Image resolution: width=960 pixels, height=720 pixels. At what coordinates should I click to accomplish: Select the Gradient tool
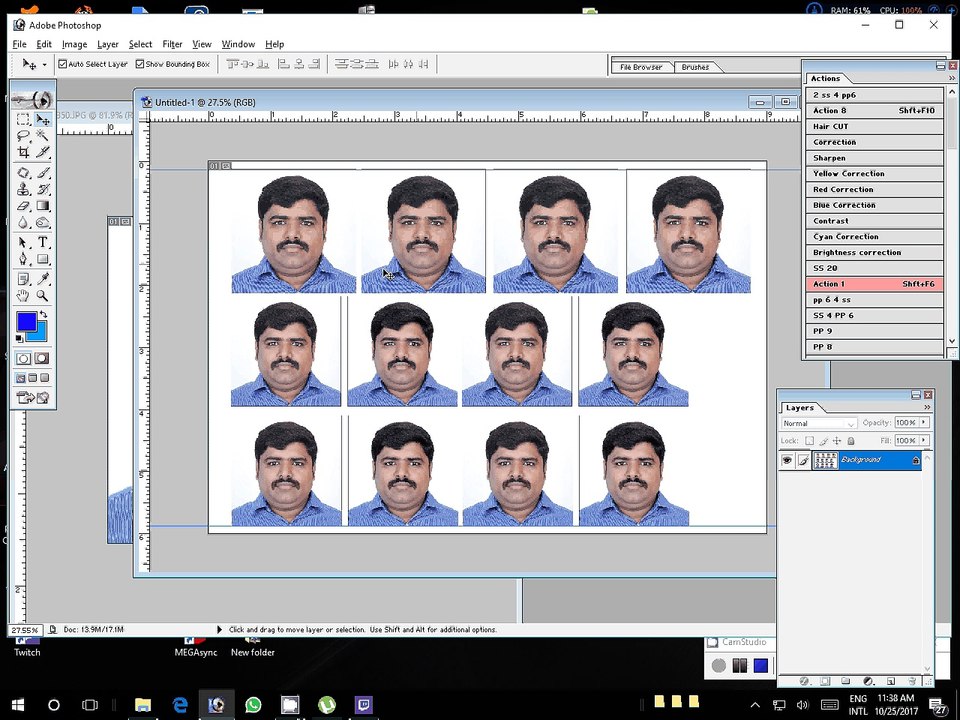(42, 206)
